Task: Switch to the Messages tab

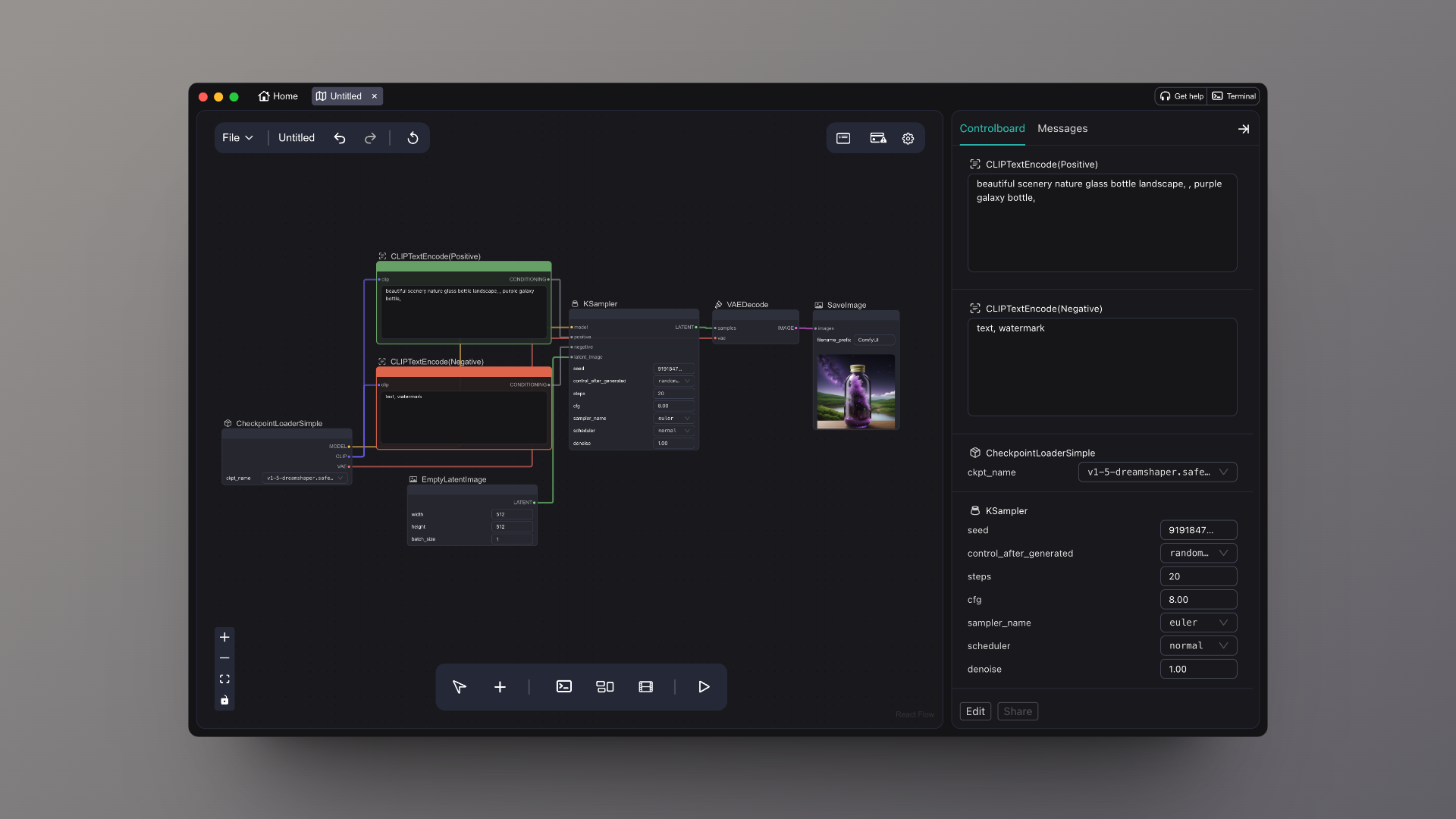Action: tap(1062, 129)
